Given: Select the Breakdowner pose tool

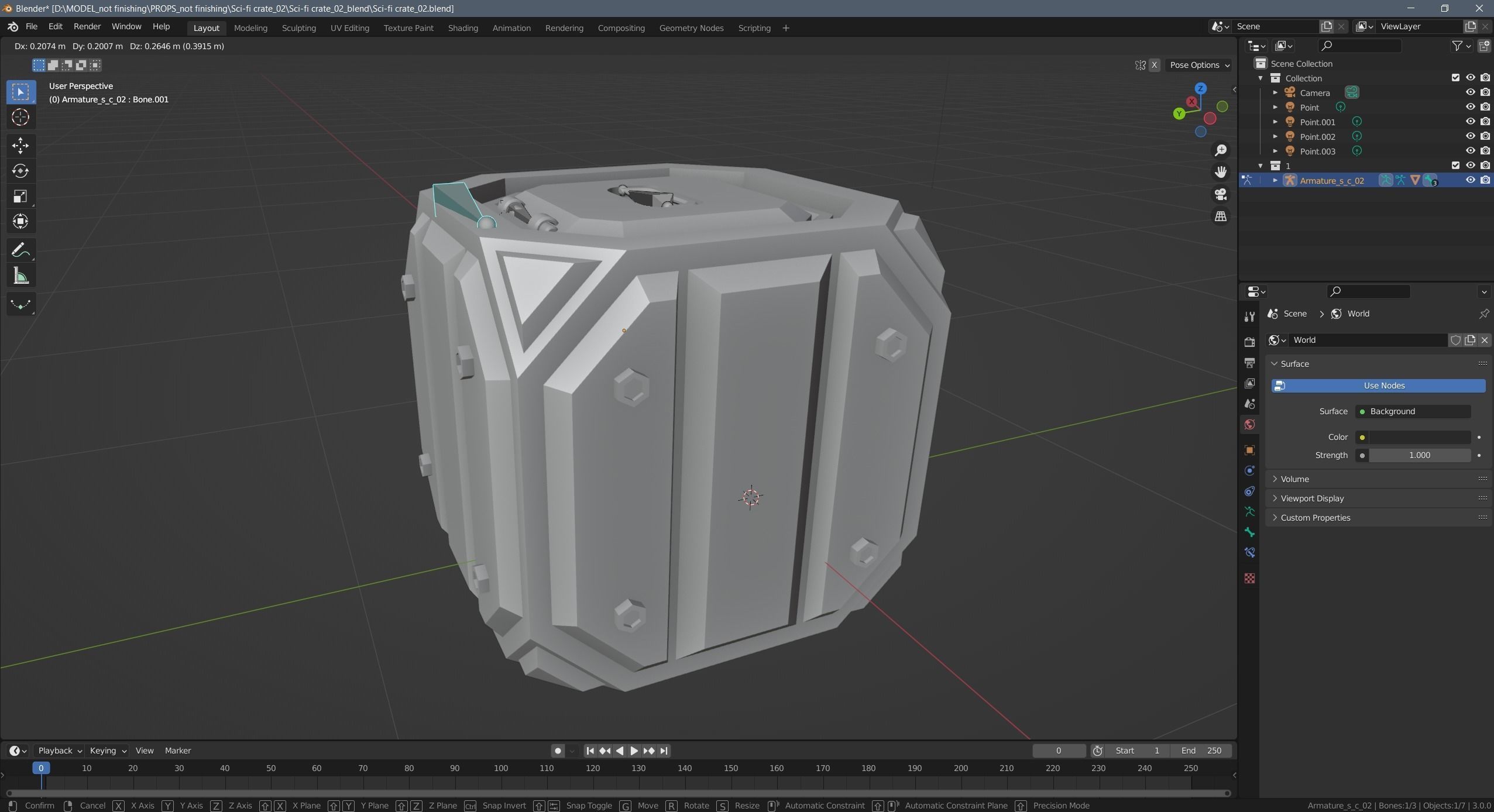Looking at the screenshot, I should click(20, 304).
